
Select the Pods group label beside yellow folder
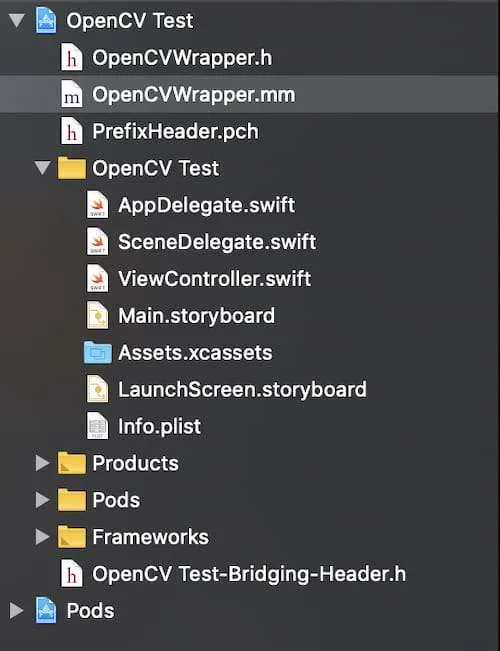[x=116, y=500]
